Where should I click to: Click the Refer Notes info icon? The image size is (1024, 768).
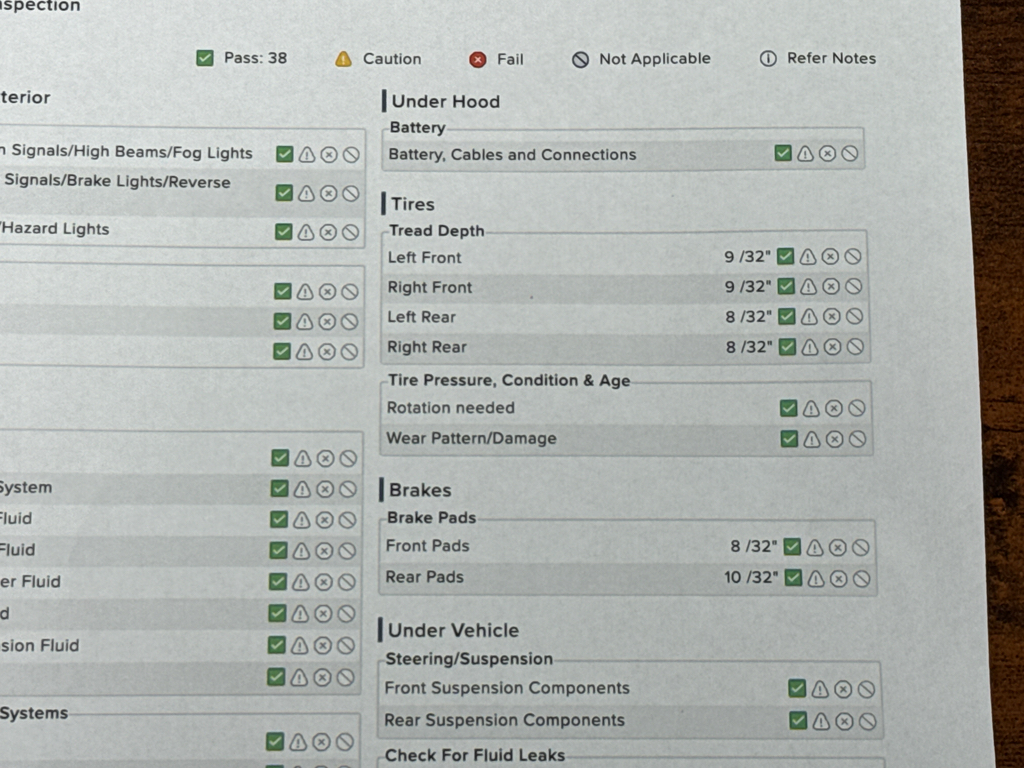[768, 58]
